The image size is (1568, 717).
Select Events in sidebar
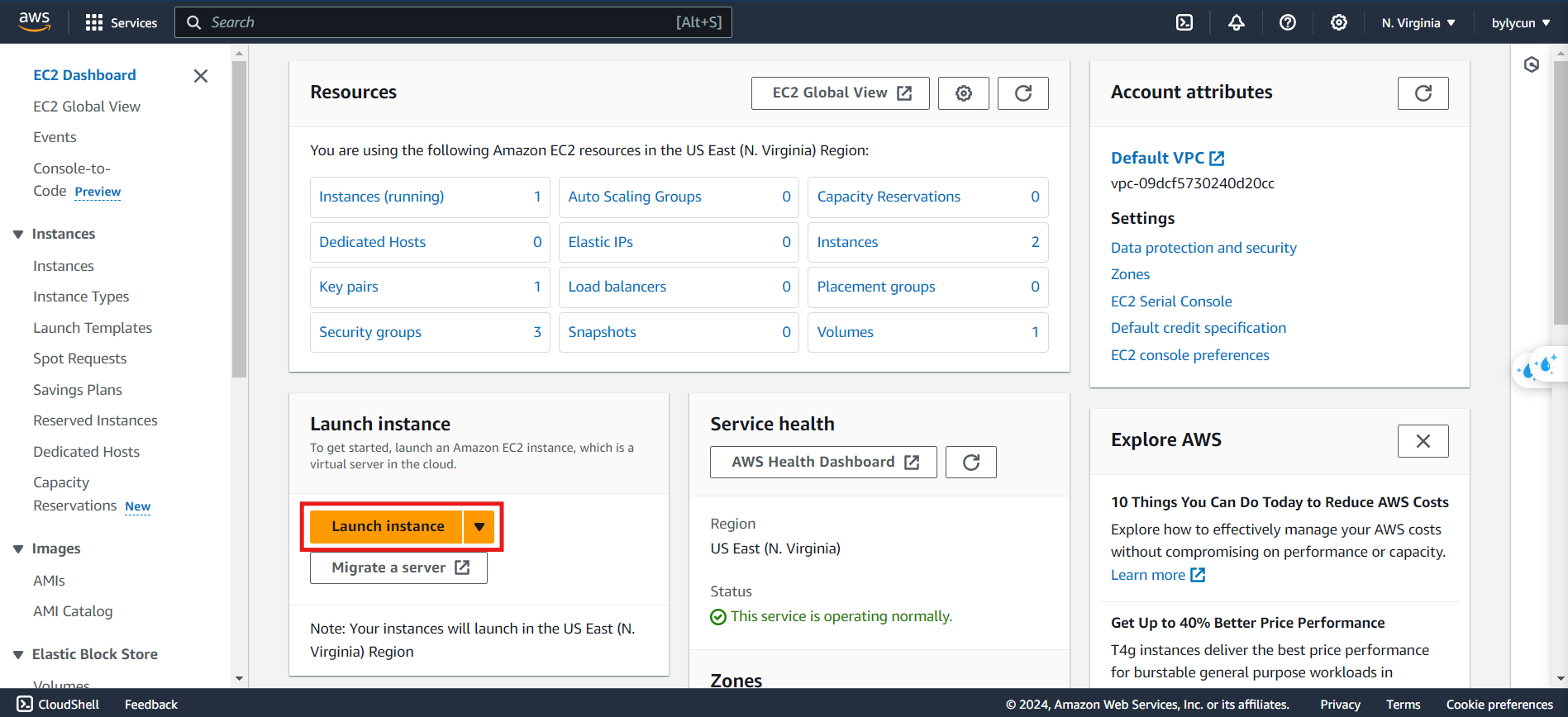coord(55,137)
